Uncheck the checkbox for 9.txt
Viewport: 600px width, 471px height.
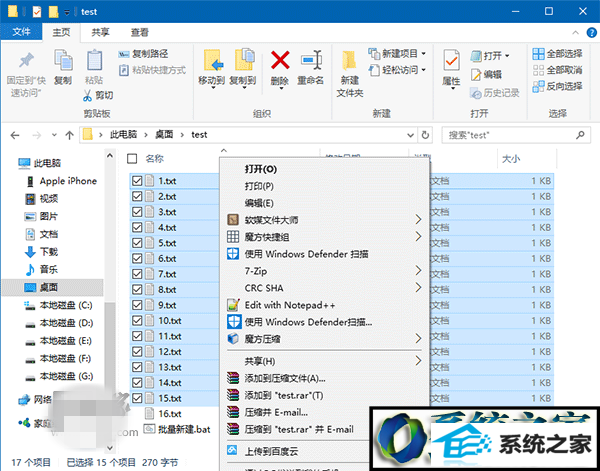coord(137,305)
